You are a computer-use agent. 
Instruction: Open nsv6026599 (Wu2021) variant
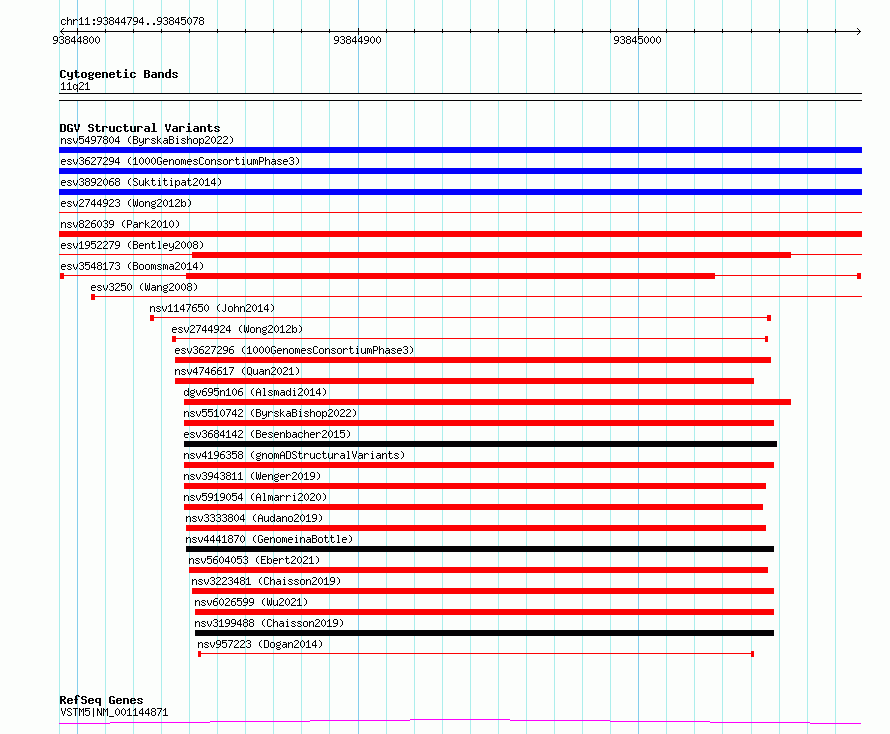(x=251, y=602)
